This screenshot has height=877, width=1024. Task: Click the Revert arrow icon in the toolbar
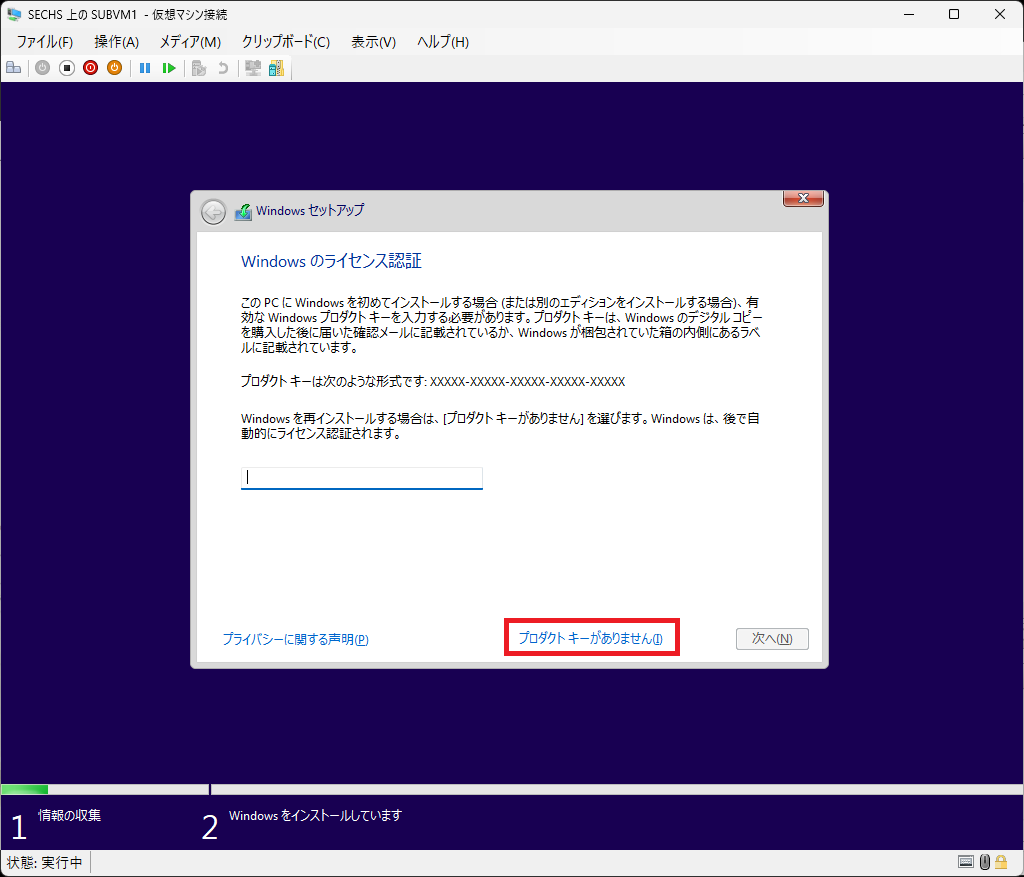coord(223,68)
